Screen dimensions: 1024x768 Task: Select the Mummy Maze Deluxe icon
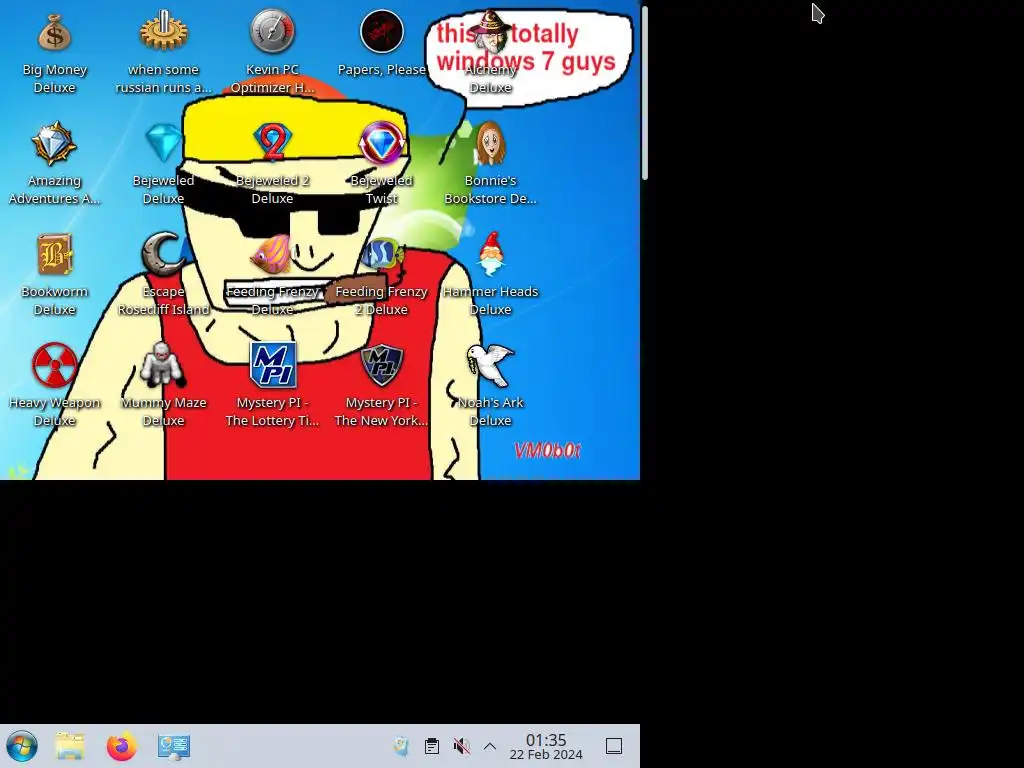(x=163, y=364)
